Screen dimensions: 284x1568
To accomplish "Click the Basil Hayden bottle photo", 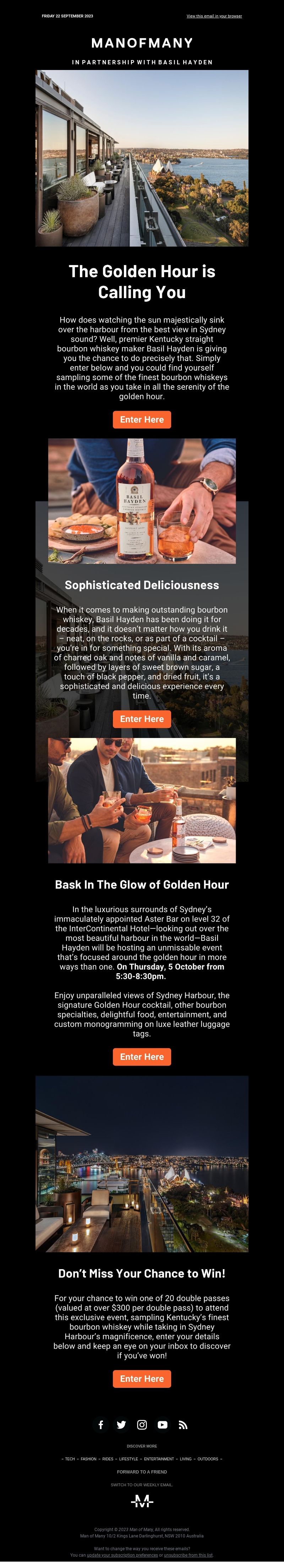I will 142,501.
